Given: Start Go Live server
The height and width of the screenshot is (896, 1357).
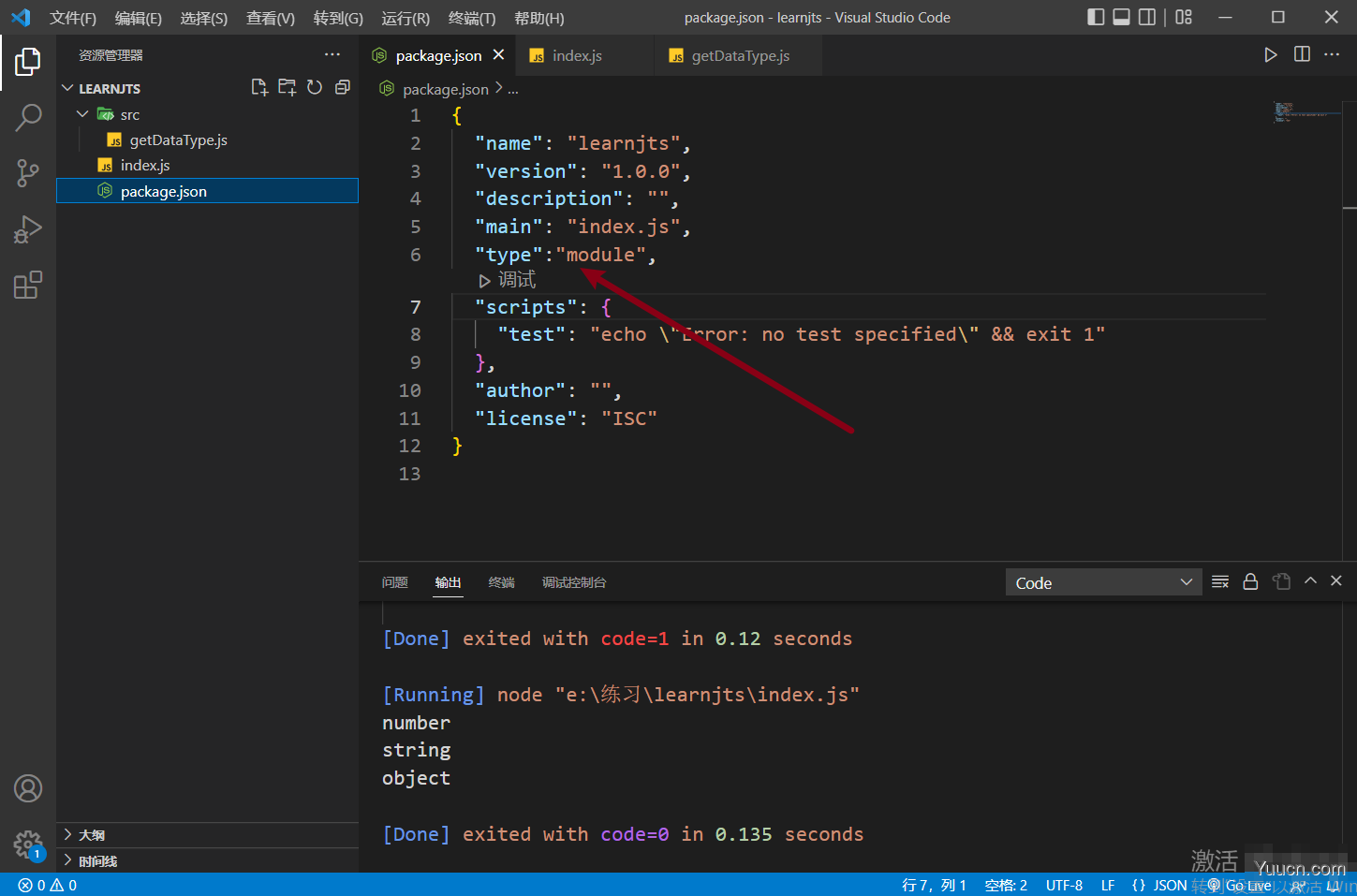Looking at the screenshot, I should pyautogui.click(x=1240, y=885).
